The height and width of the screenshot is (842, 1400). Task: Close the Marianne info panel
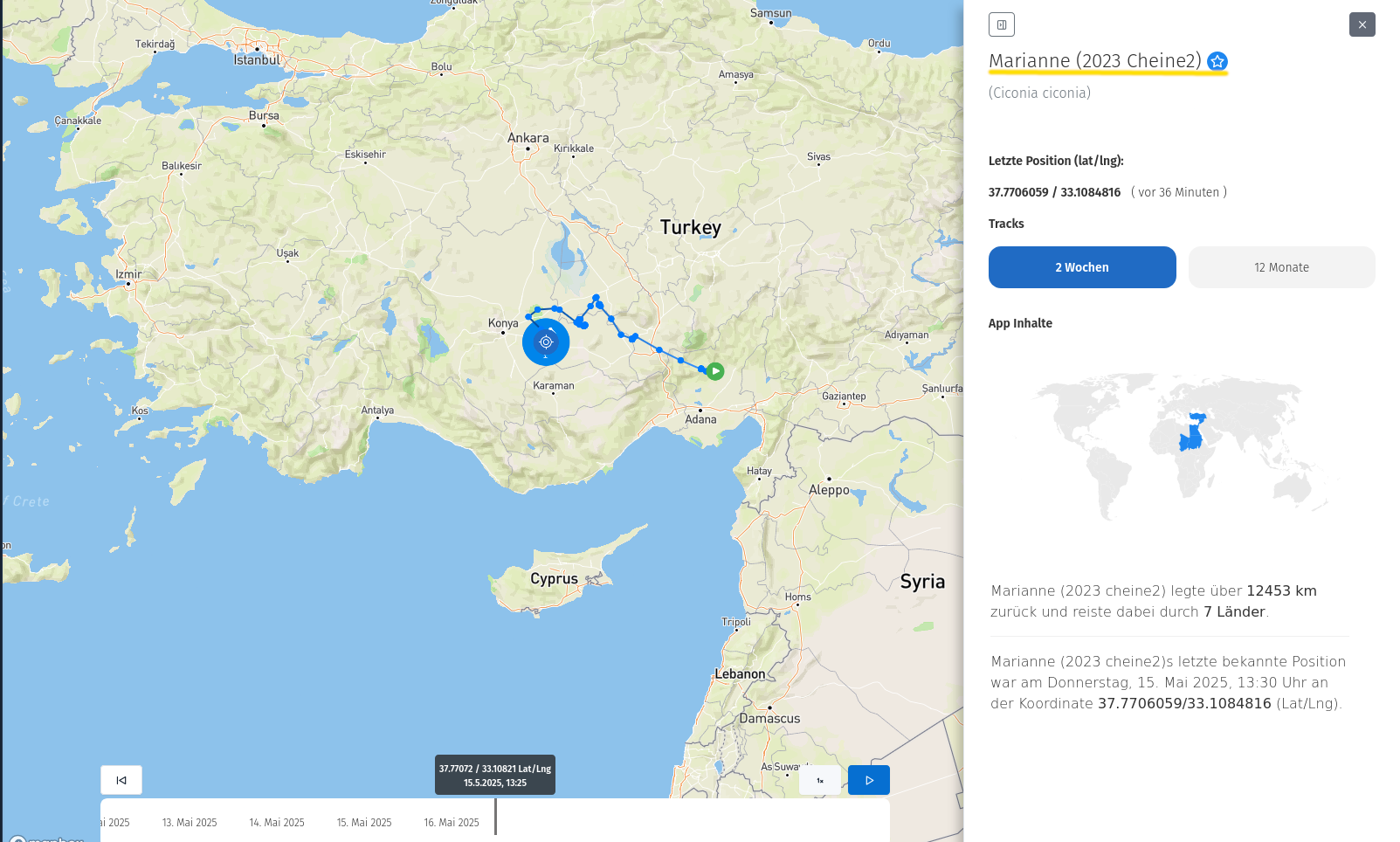point(1362,24)
